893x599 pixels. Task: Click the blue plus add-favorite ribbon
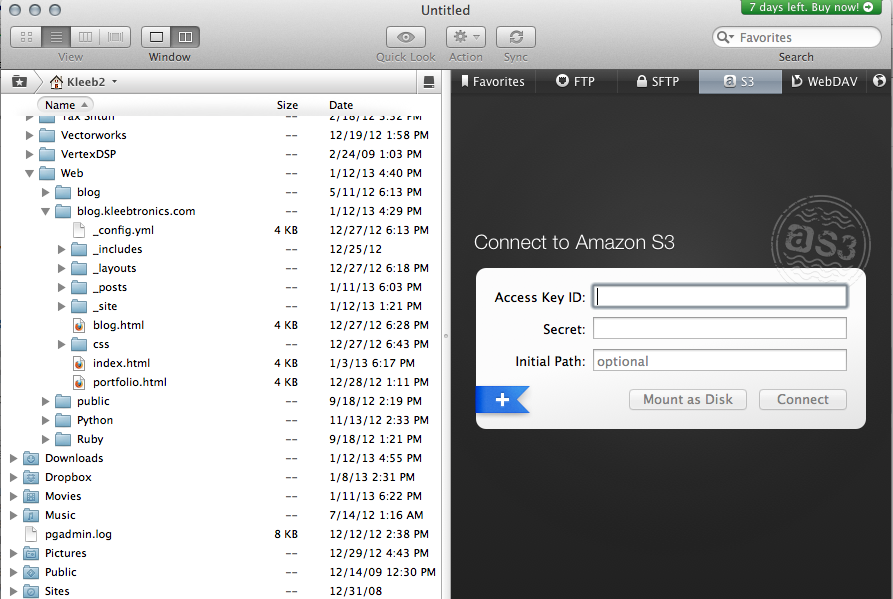click(502, 399)
